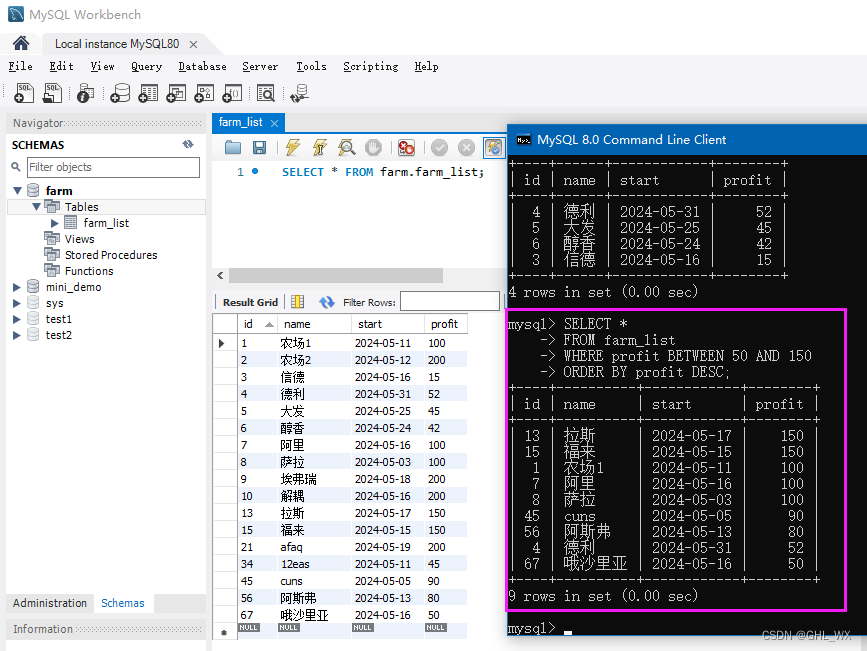
Task: Expand the sys schema
Action: (17, 303)
